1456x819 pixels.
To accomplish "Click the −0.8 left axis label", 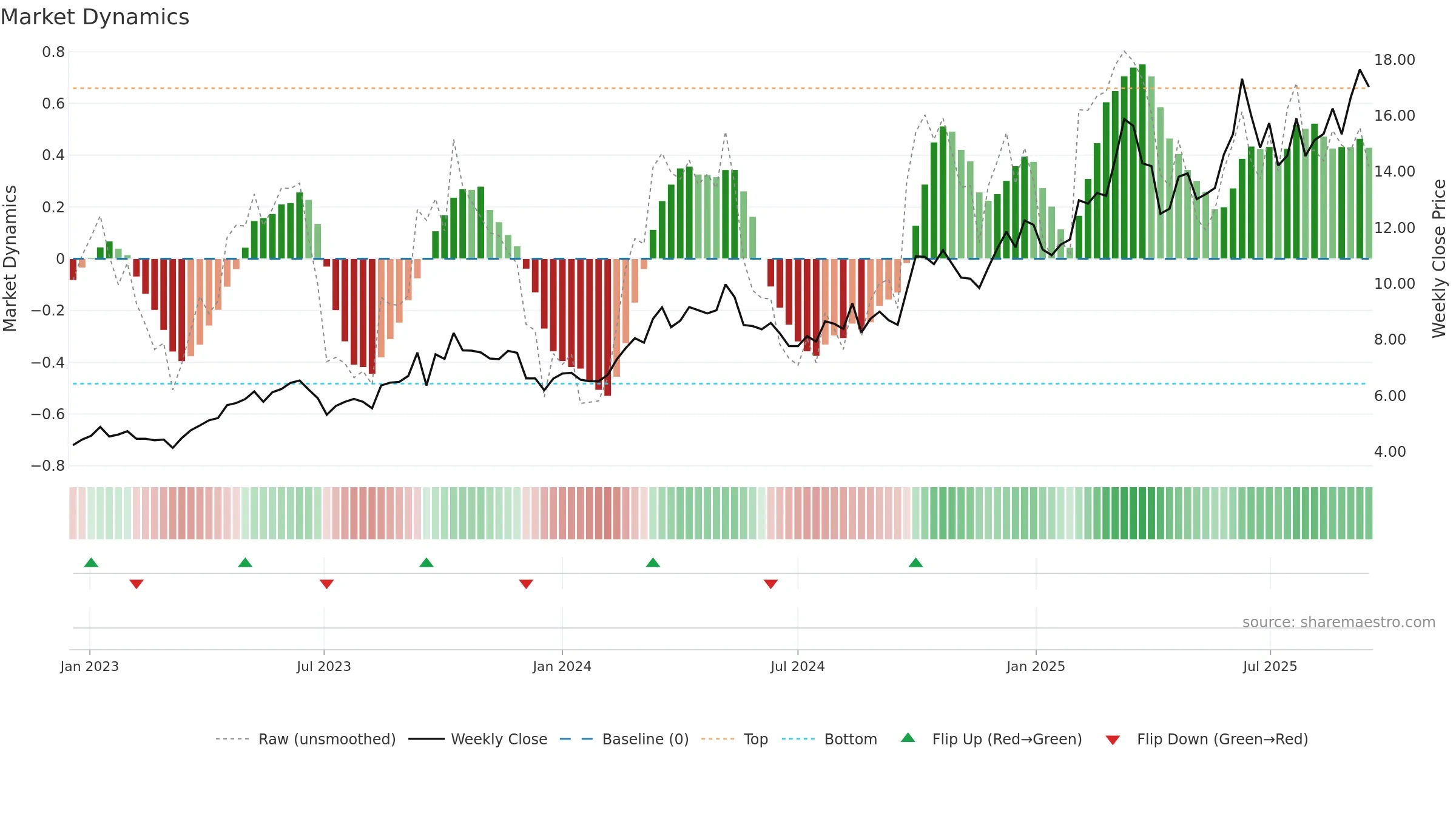I will click(x=48, y=466).
